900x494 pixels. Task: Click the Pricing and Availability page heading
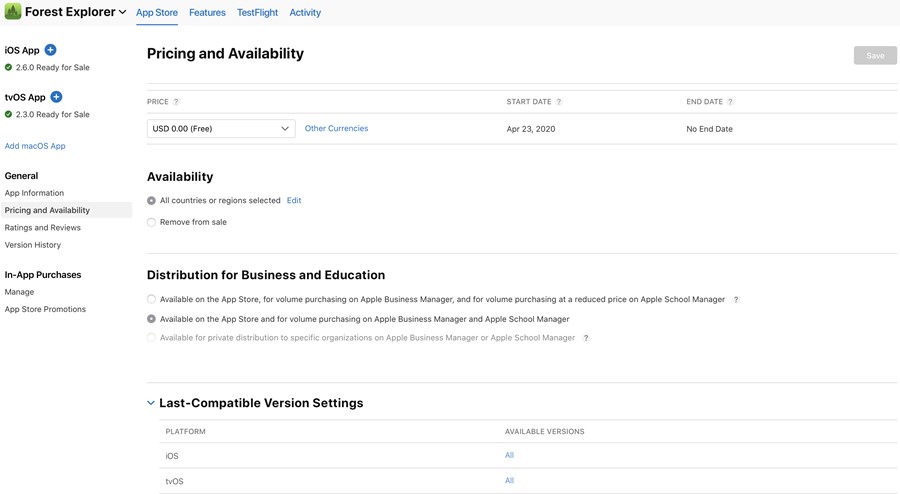point(226,54)
